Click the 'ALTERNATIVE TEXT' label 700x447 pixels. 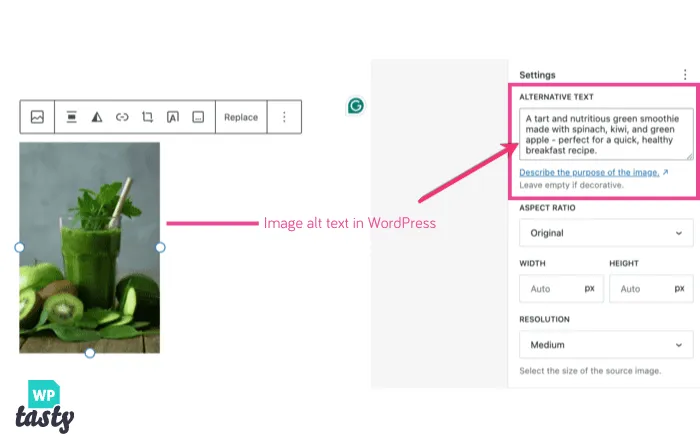click(x=556, y=97)
